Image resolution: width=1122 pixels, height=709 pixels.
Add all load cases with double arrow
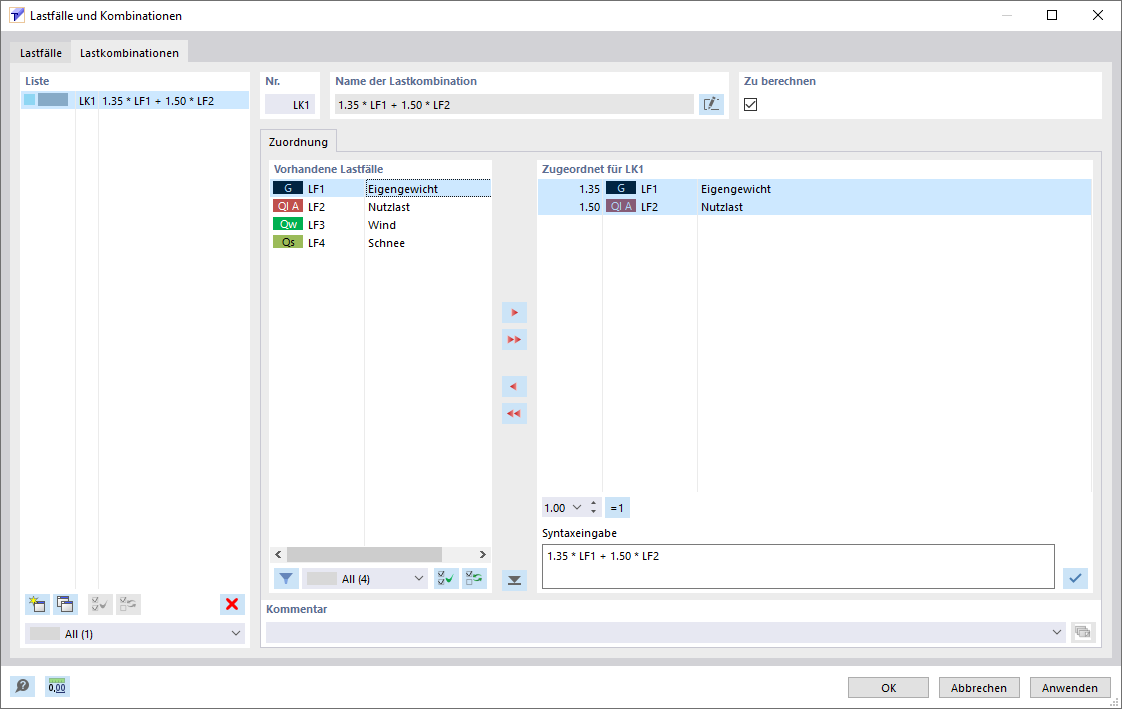(x=514, y=339)
